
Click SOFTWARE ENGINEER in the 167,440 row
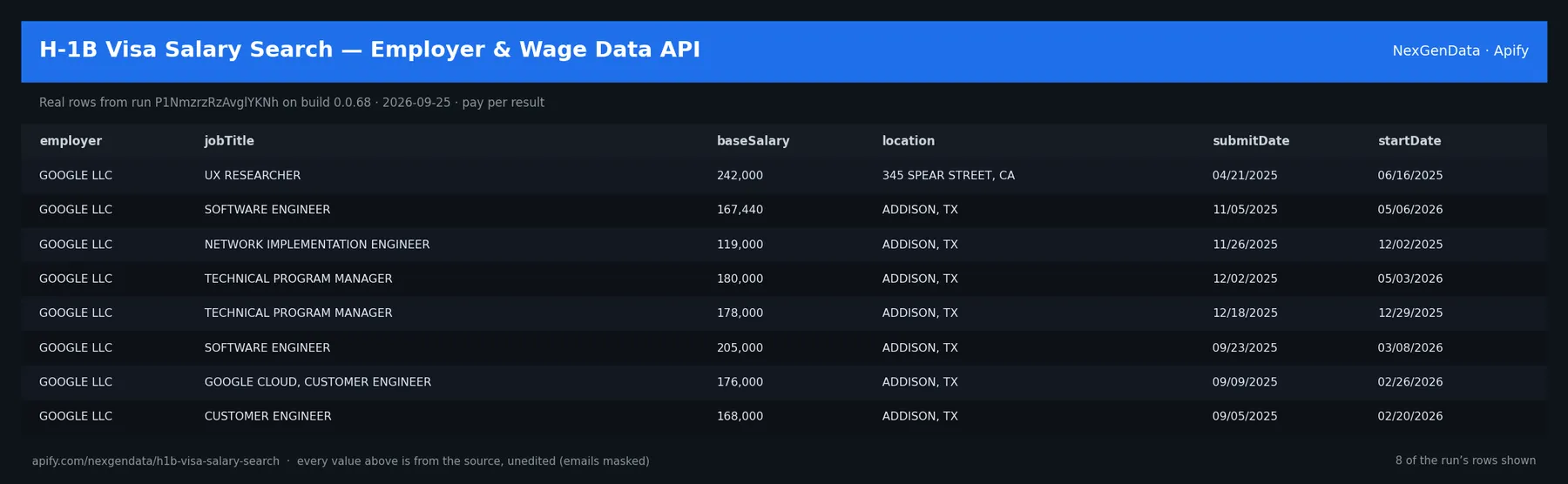pos(267,210)
